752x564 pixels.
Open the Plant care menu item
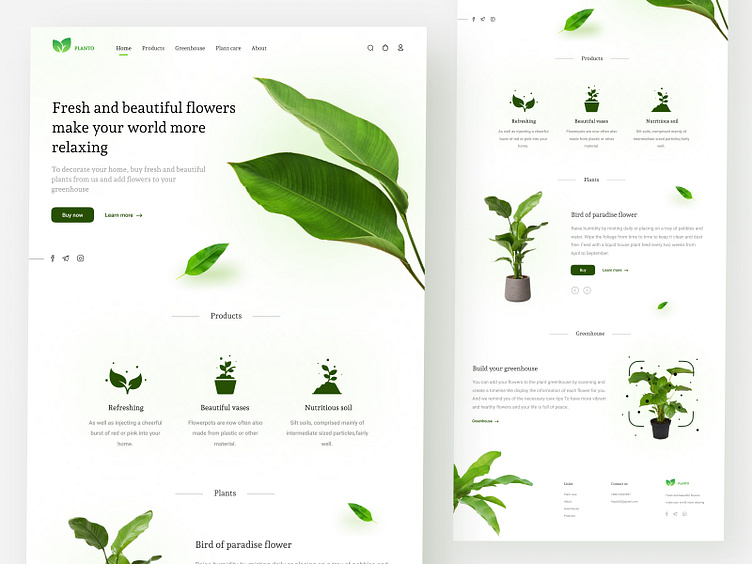(x=228, y=48)
